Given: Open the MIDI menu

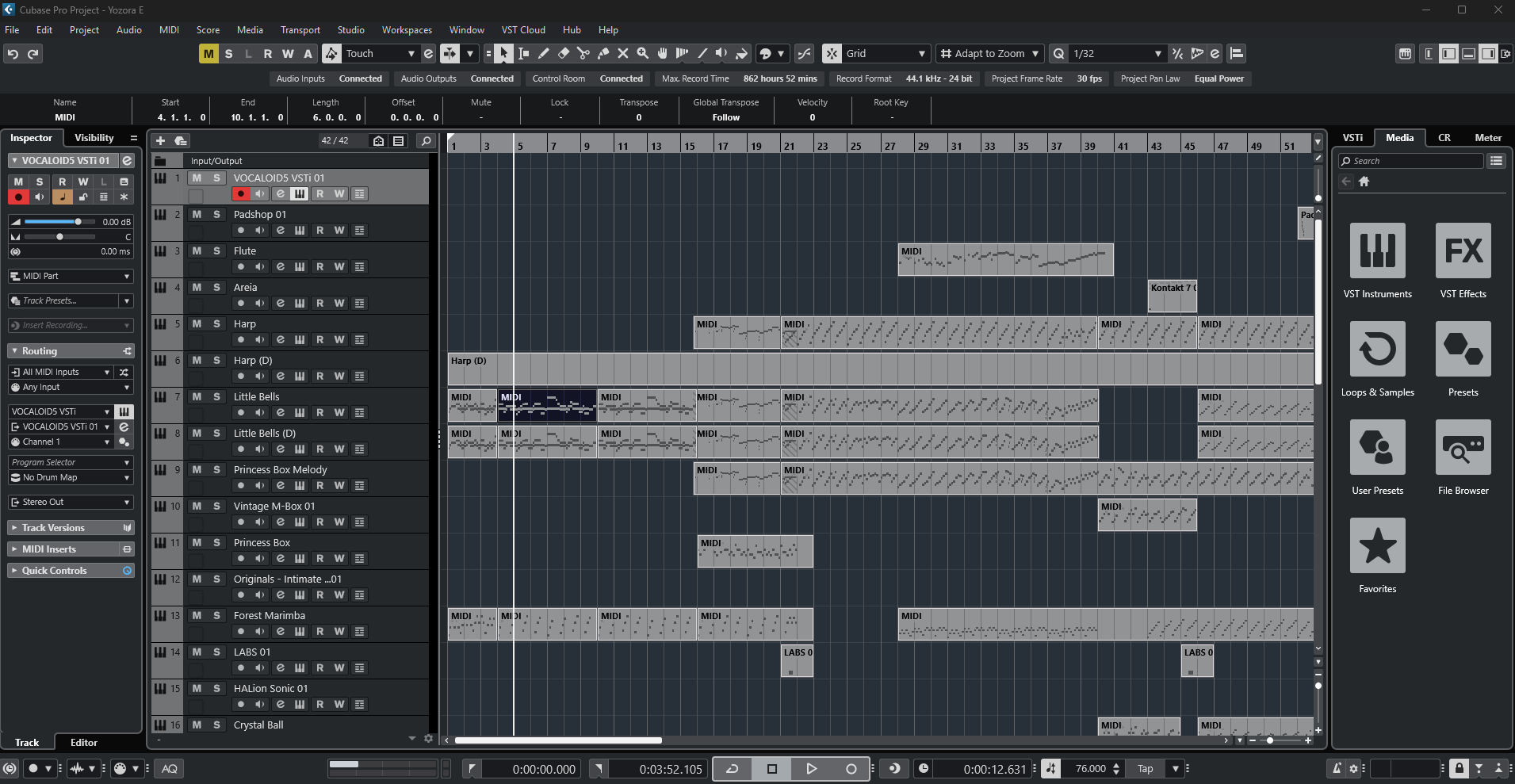Looking at the screenshot, I should pos(169,30).
